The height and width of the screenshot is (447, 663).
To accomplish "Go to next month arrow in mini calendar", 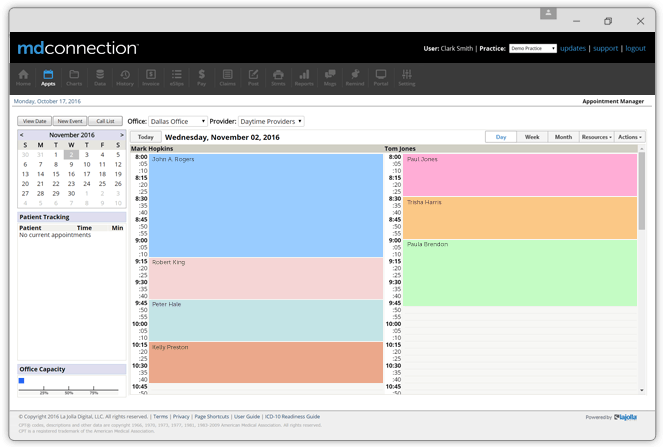I will point(122,135).
